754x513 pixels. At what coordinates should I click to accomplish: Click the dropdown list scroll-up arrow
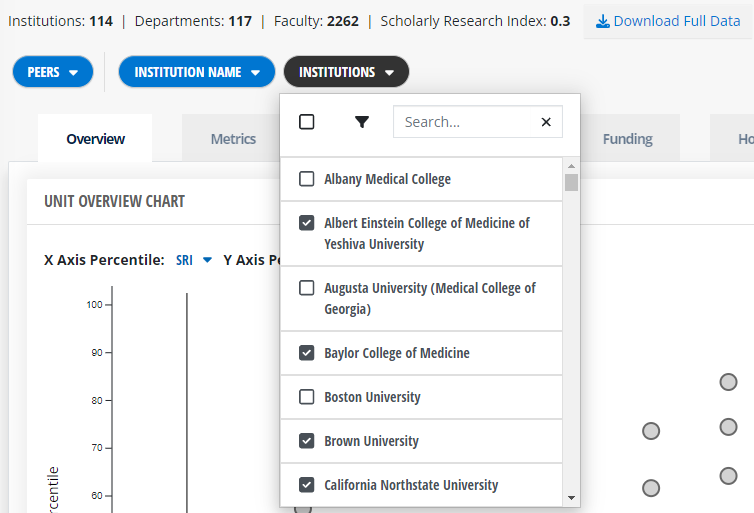click(x=571, y=166)
